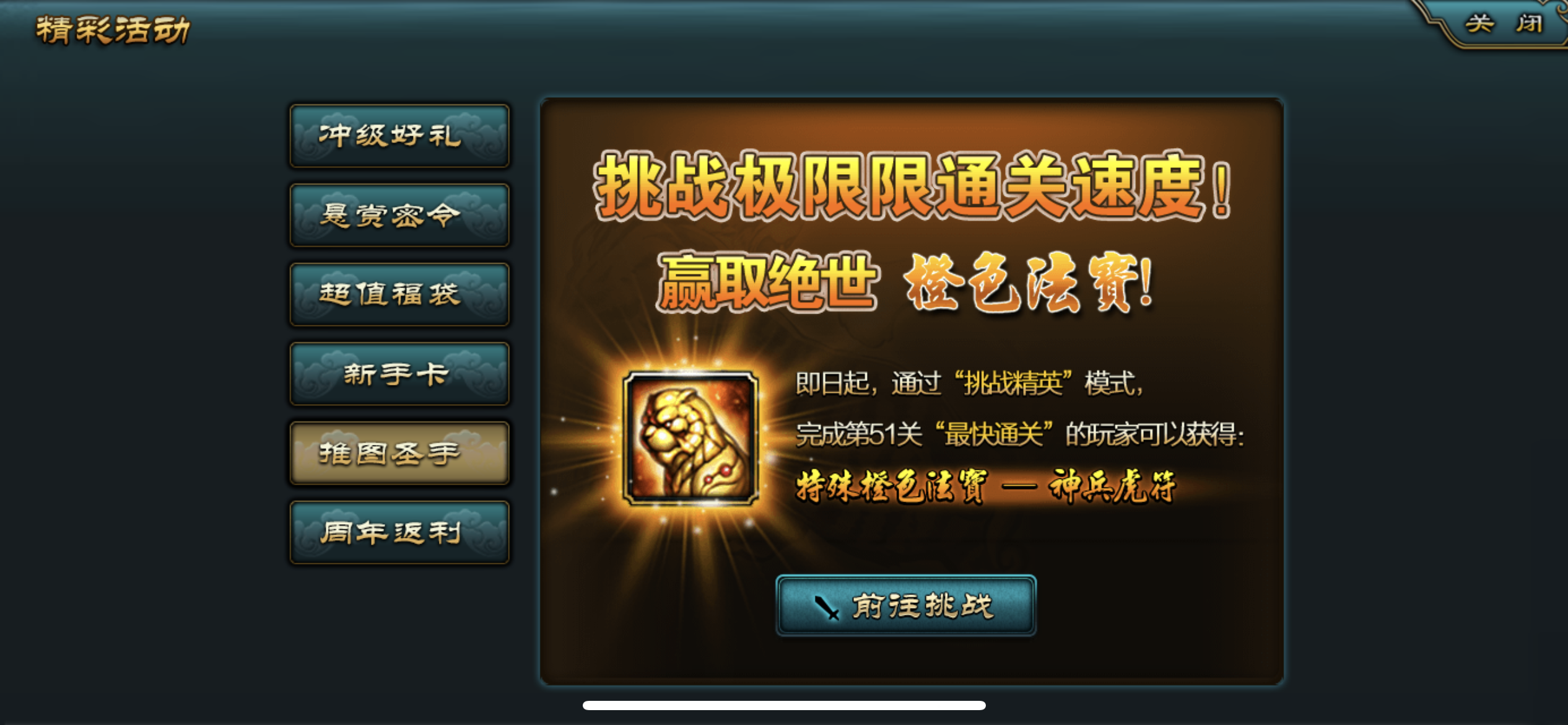This screenshot has height=725, width=1568.
Task: Switch to the 超值福袋 tab
Action: 399,294
